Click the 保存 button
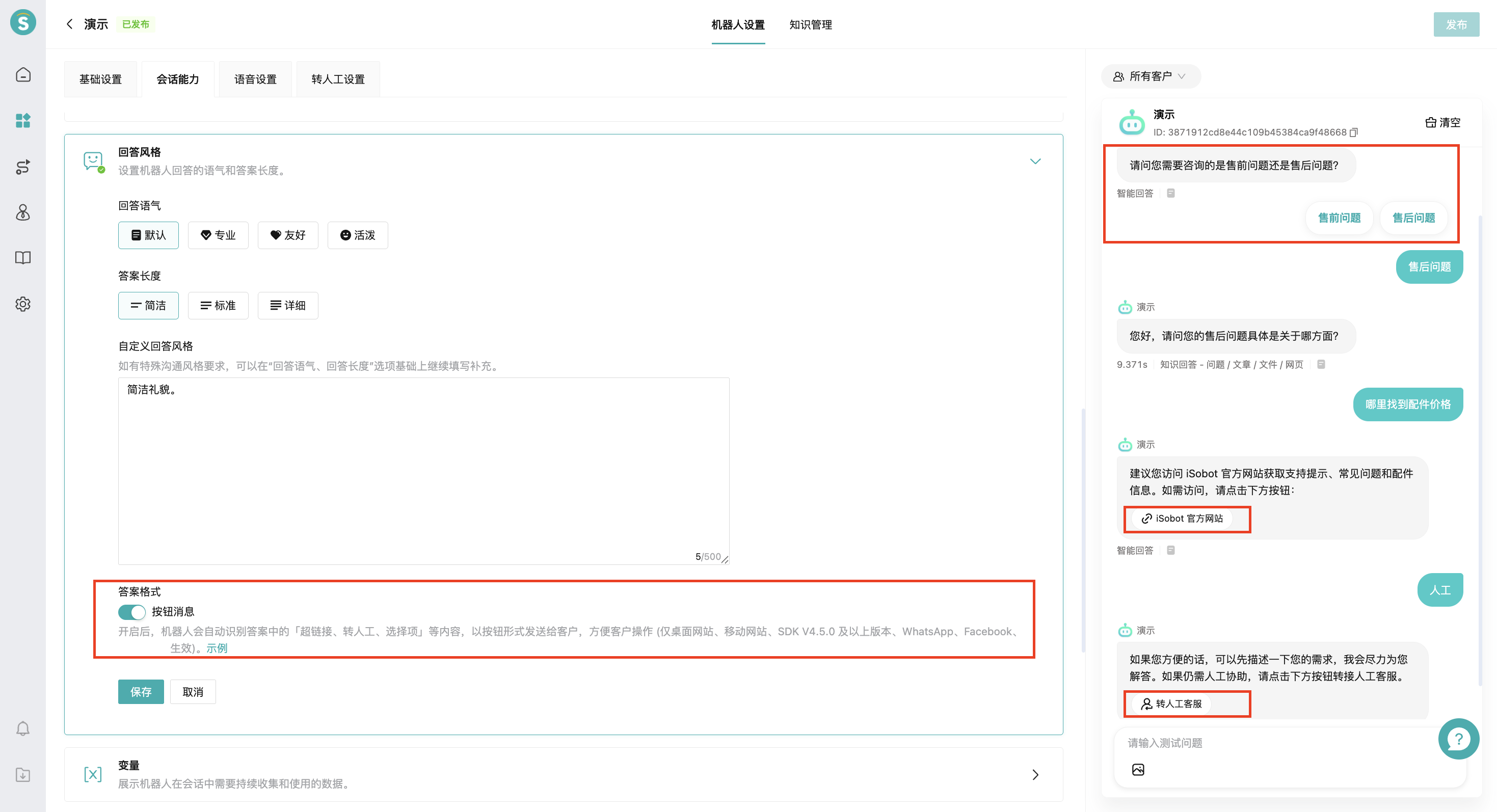The height and width of the screenshot is (812, 1497). 141,692
